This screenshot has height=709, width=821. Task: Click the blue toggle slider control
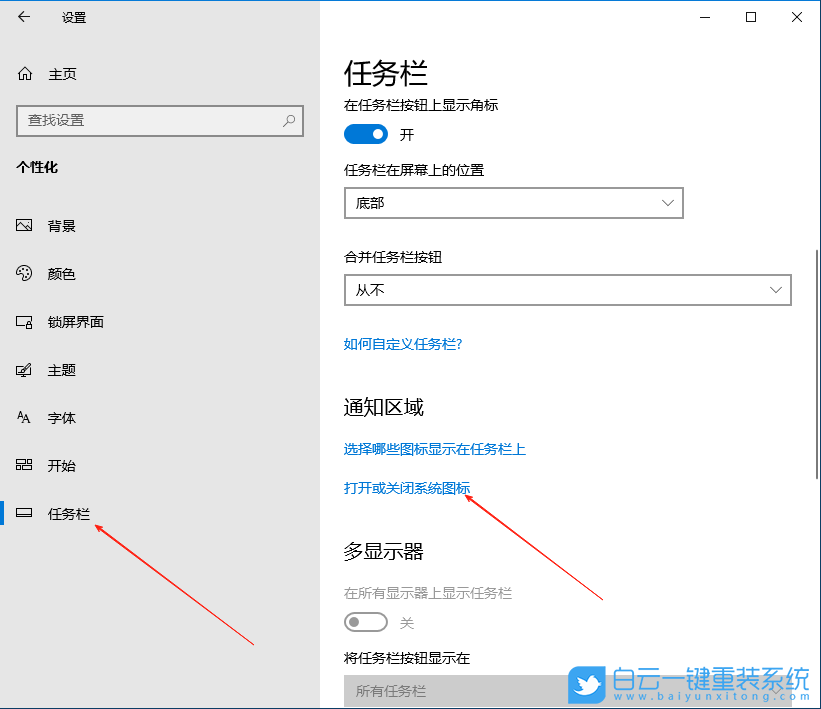tap(366, 133)
